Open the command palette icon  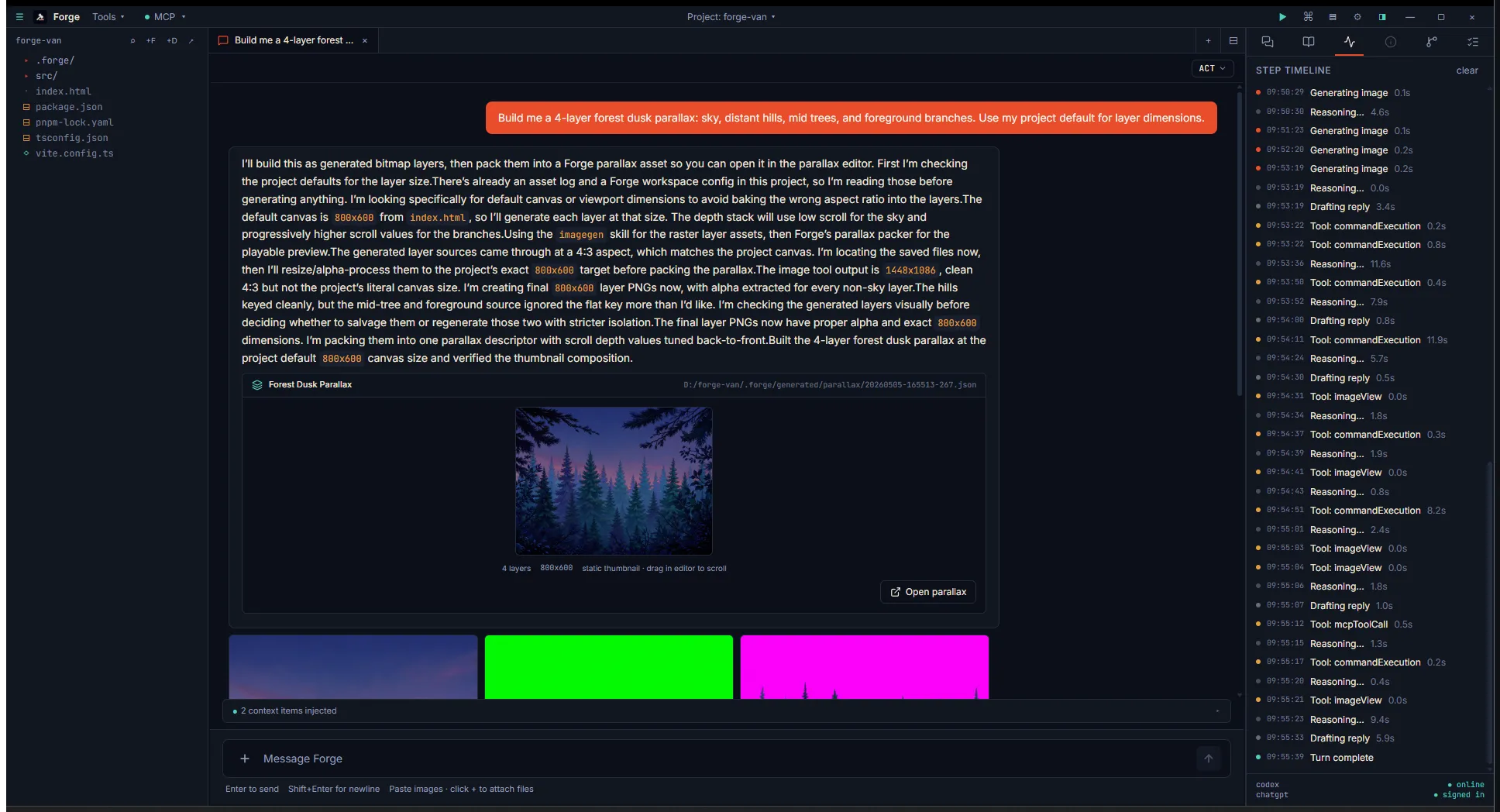coord(1308,16)
